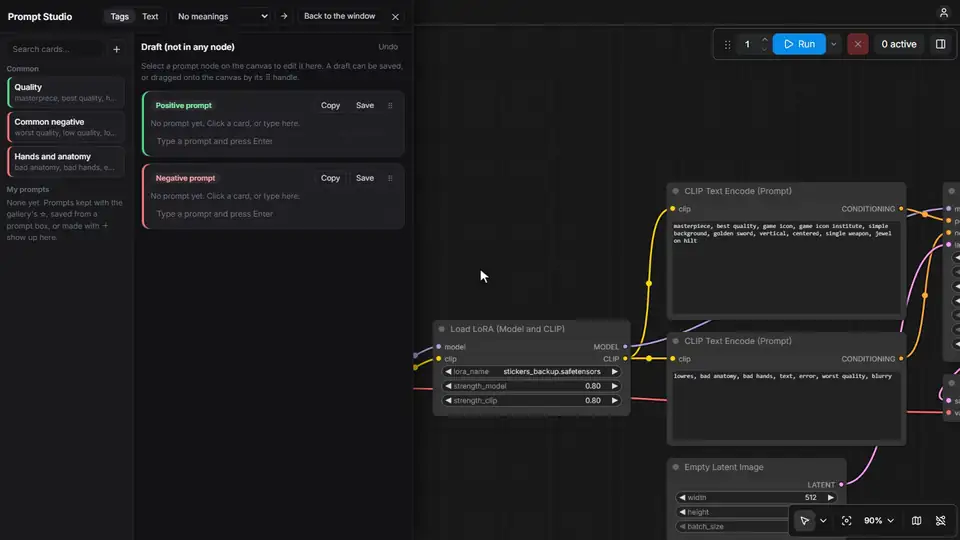Screen dimensions: 960x540
Task: Click the Load LoRA MODEL output socket
Action: click(x=625, y=347)
